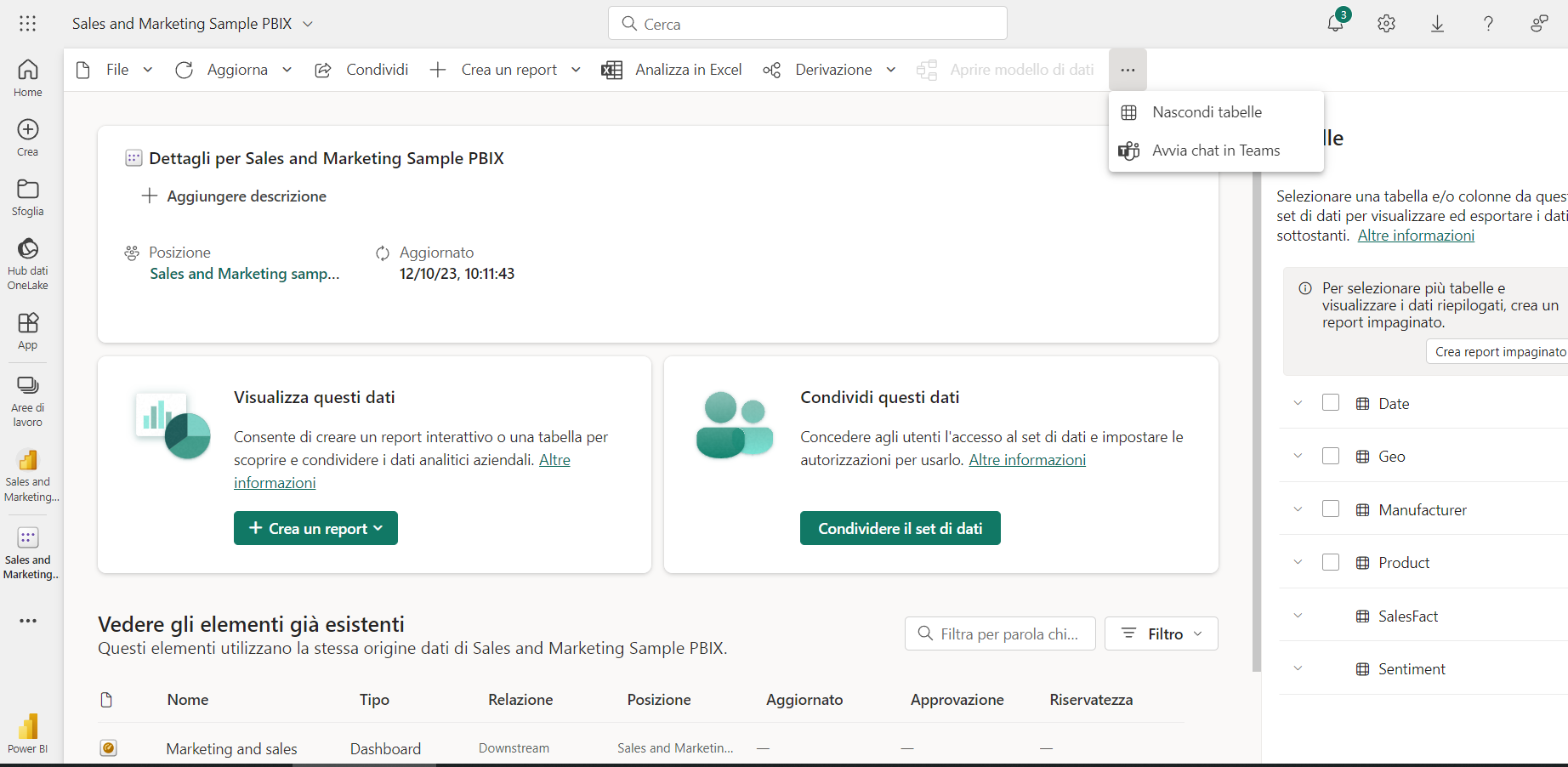Check the Geo table checkbox
The height and width of the screenshot is (767, 1568).
1331,456
